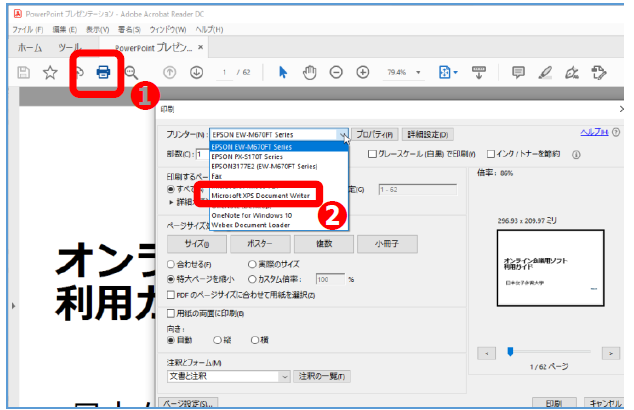Image resolution: width=634 pixels, height=410 pixels.
Task: Open the 表示(V) menu
Action: [x=97, y=30]
